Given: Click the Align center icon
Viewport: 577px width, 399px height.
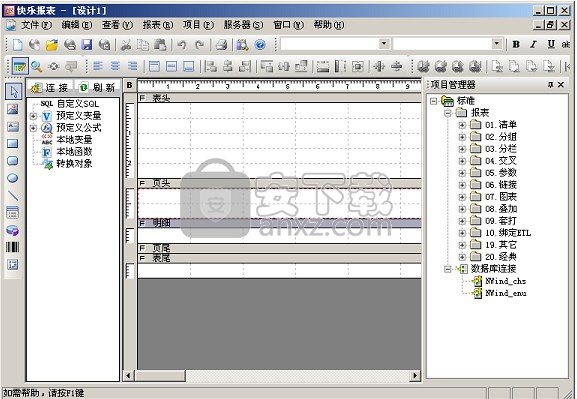Looking at the screenshot, I should point(115,66).
